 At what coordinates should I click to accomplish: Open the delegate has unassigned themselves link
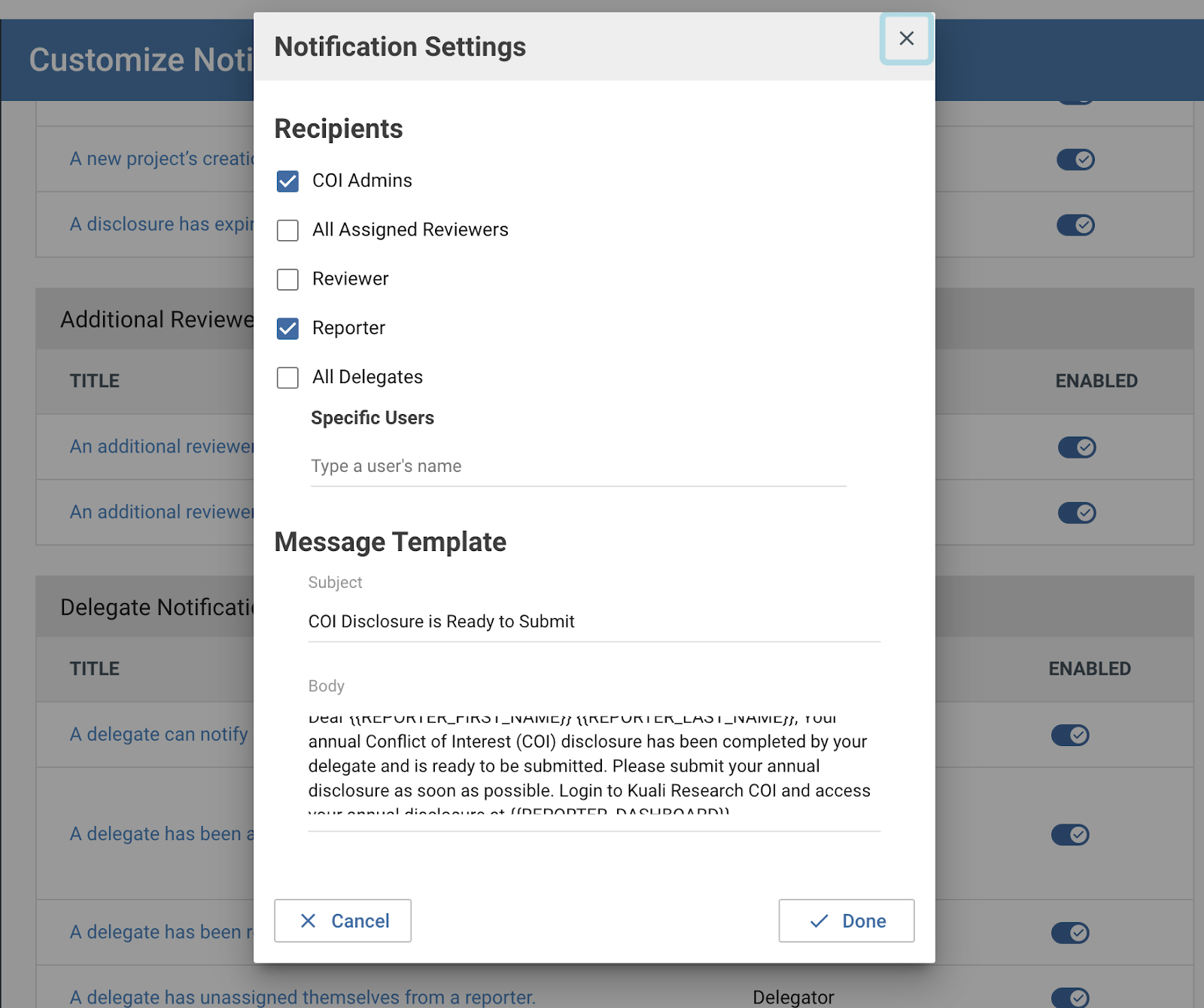pos(301,997)
